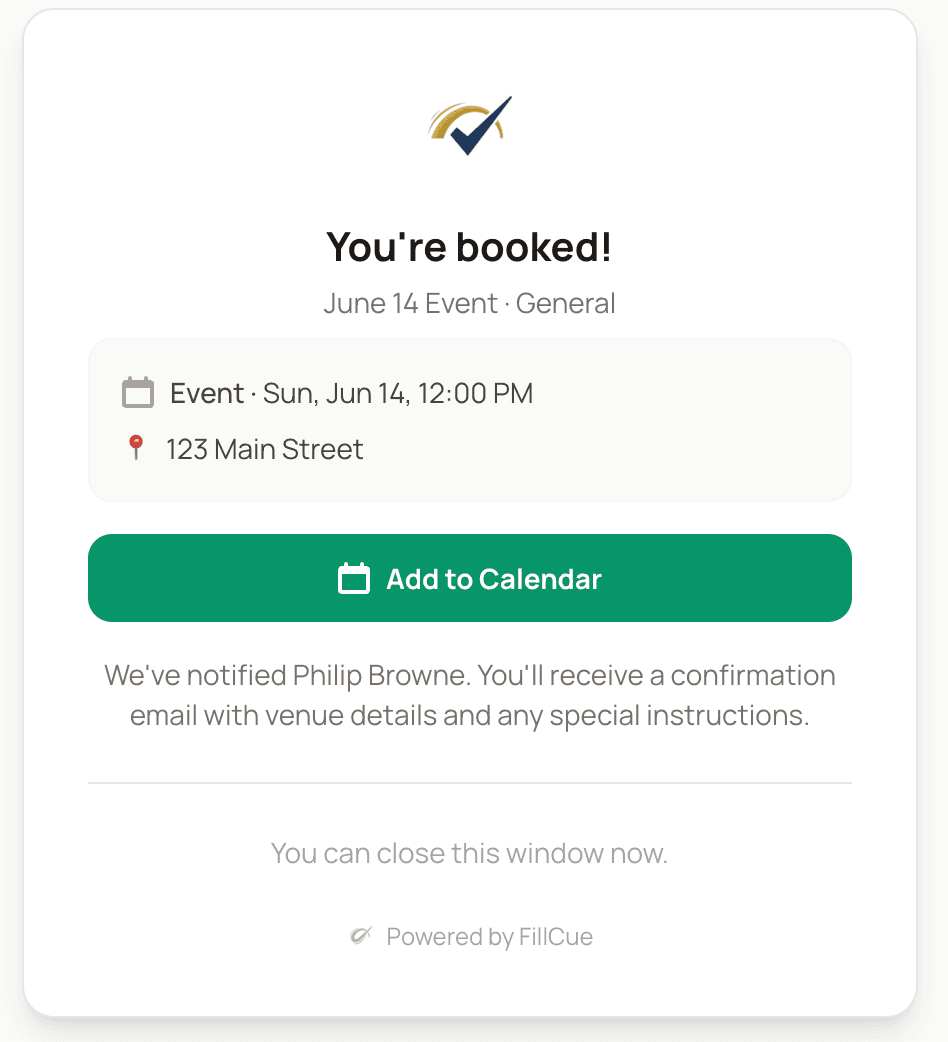Select the 123 Main Street address text

pos(265,449)
